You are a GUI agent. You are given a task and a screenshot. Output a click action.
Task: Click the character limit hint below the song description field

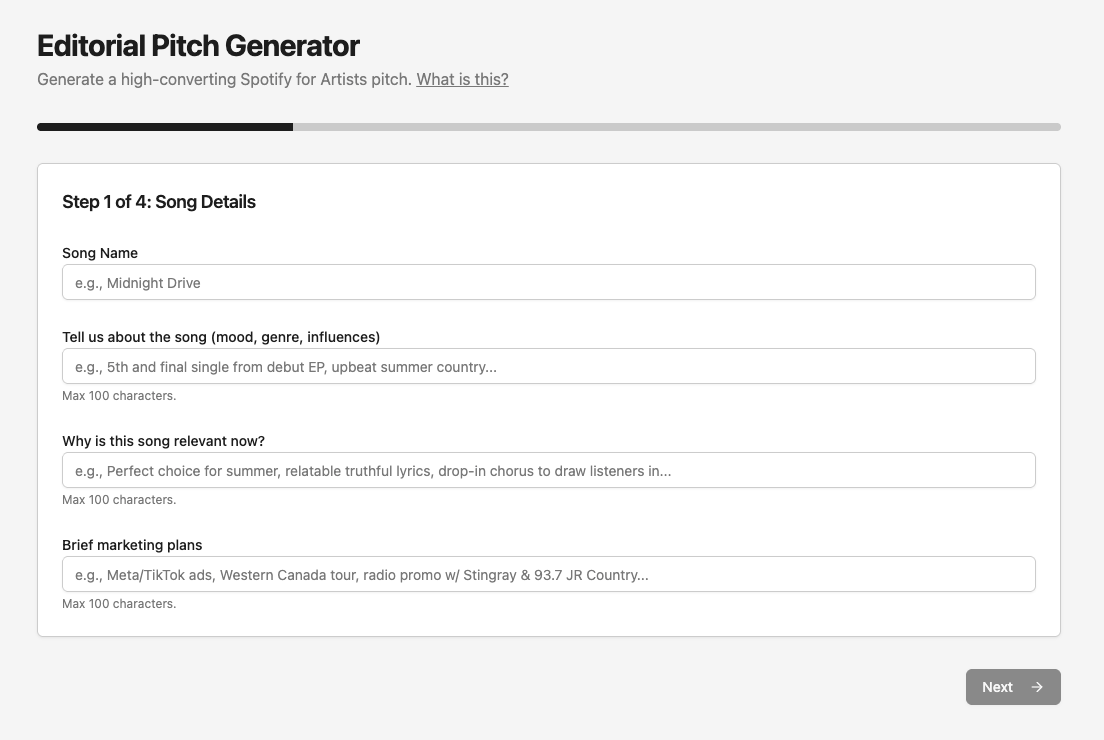(x=119, y=396)
